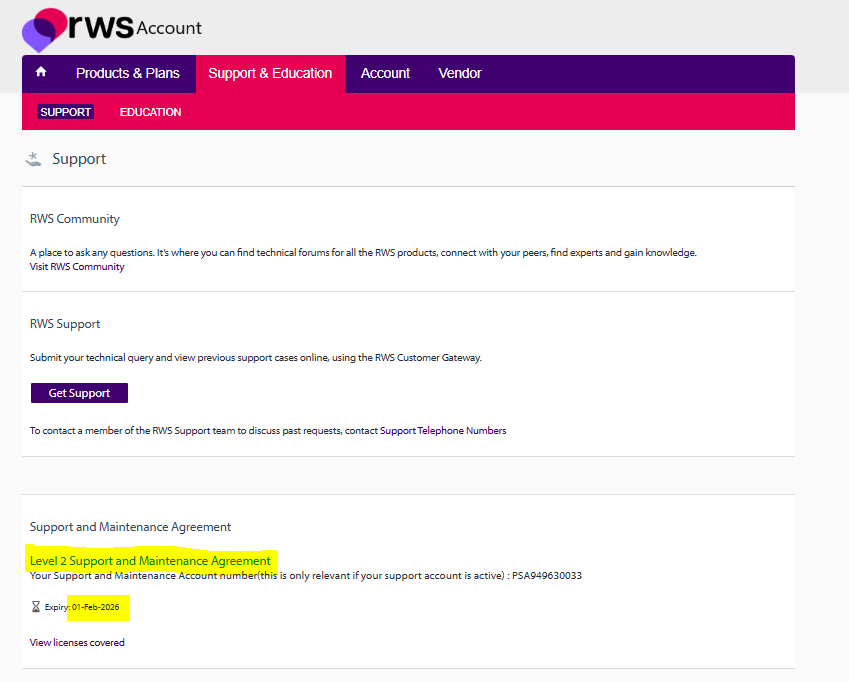Screen dimensions: 849x682
Task: Open the Products & Plans menu
Action: 128,73
